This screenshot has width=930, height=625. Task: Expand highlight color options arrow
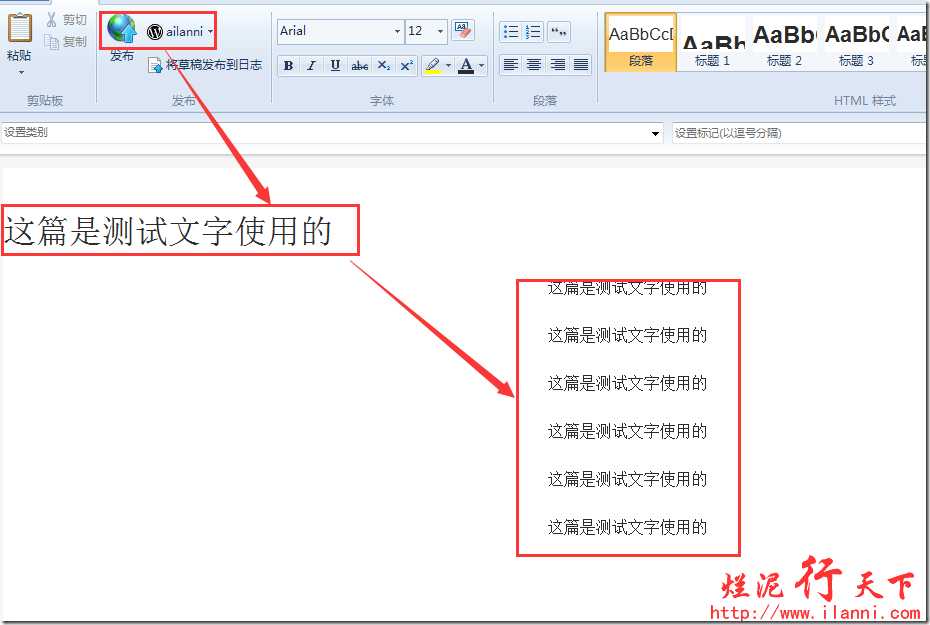coord(448,65)
